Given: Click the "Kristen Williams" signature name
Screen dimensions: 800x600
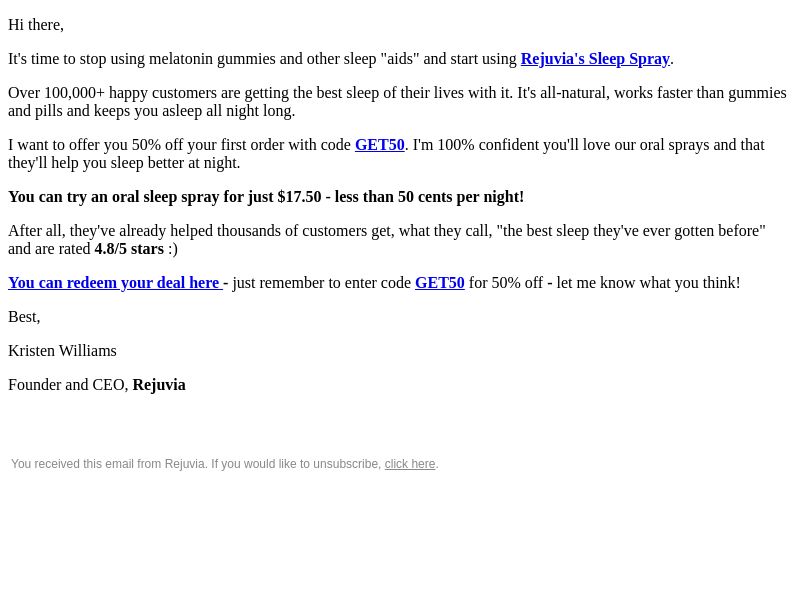Looking at the screenshot, I should 62,351.
